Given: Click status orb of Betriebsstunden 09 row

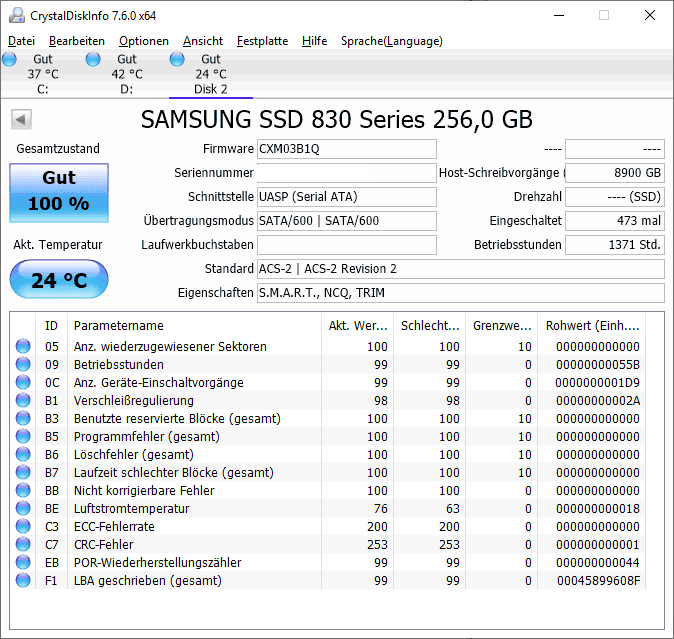Looking at the screenshot, I should [x=23, y=364].
